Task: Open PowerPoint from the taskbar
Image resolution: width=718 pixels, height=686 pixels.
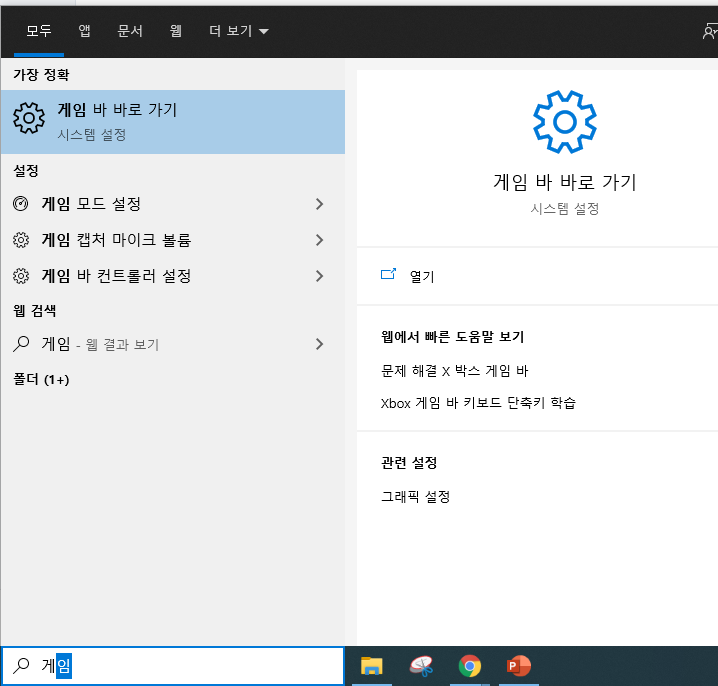Action: 518,666
